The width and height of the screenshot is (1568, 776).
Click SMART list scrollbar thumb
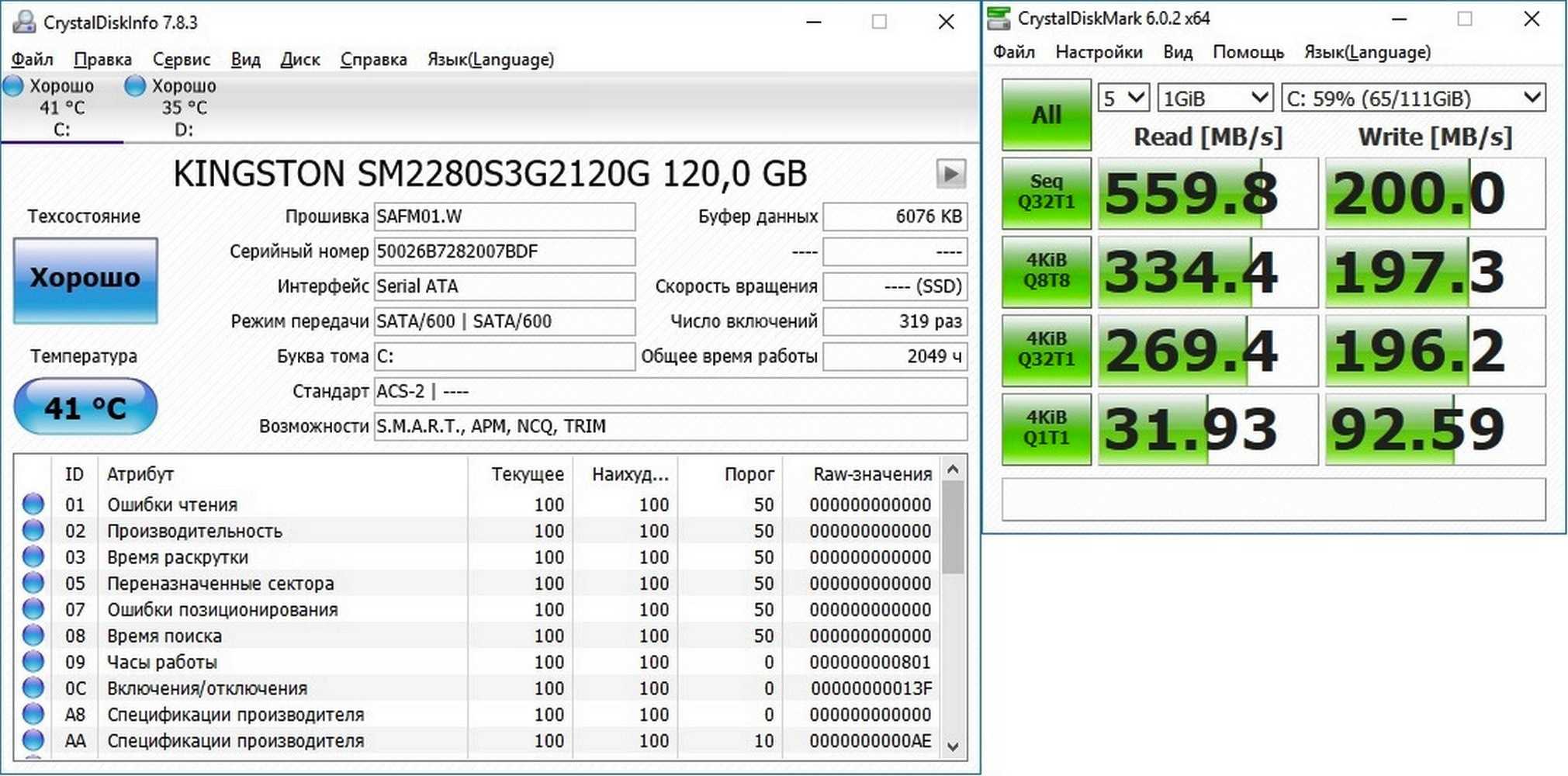point(954,527)
